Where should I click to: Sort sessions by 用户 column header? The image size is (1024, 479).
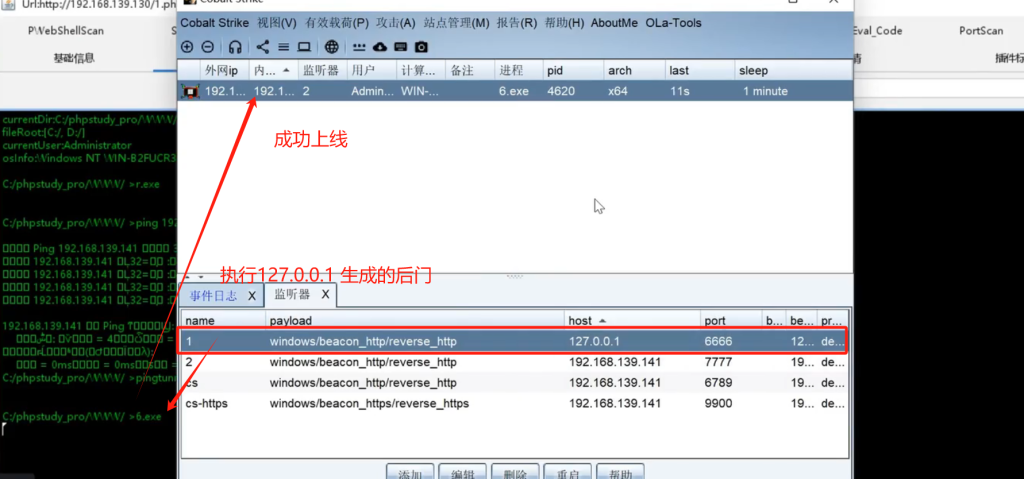[x=372, y=70]
